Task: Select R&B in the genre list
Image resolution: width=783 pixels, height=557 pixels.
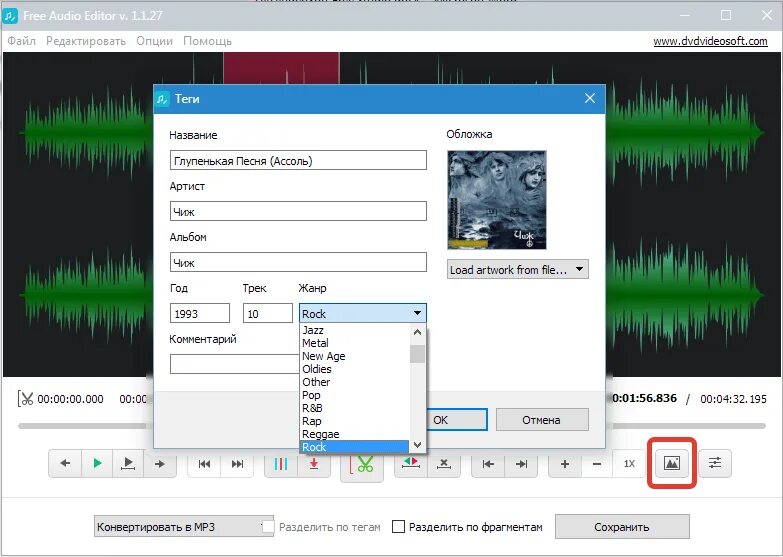Action: point(355,408)
